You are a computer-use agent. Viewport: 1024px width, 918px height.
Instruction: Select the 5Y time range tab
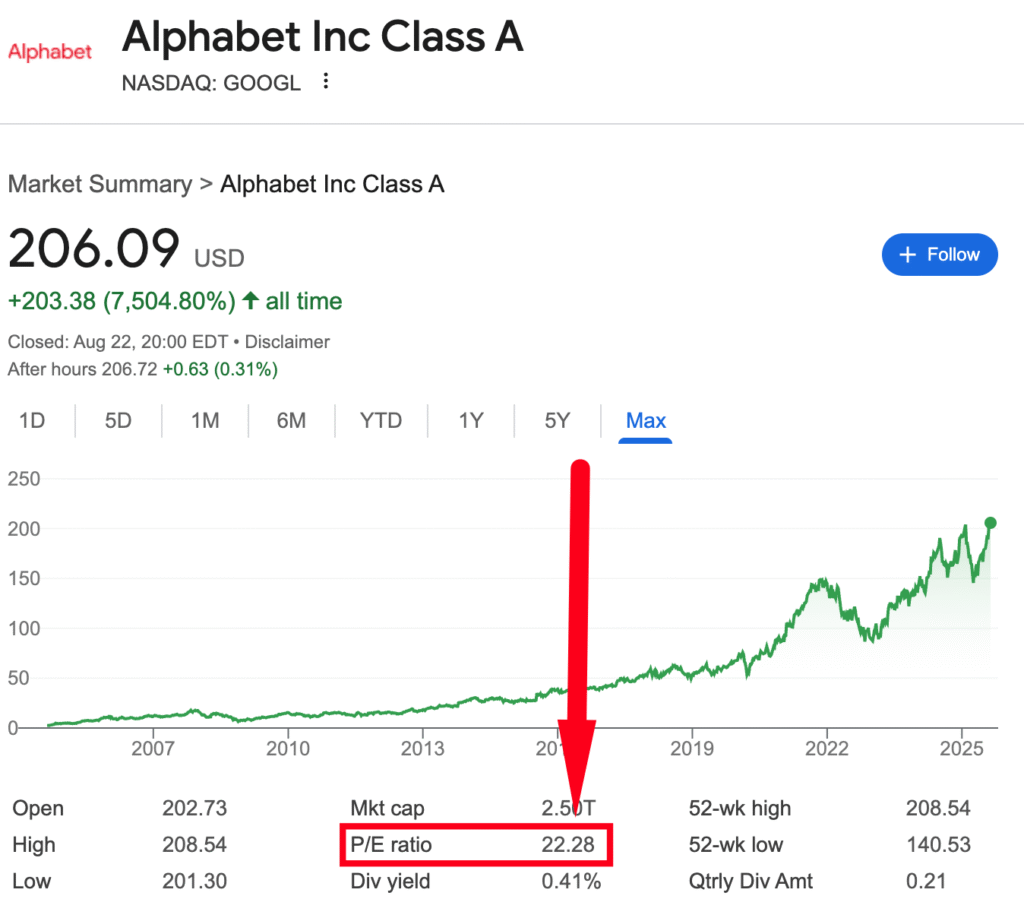coord(557,420)
